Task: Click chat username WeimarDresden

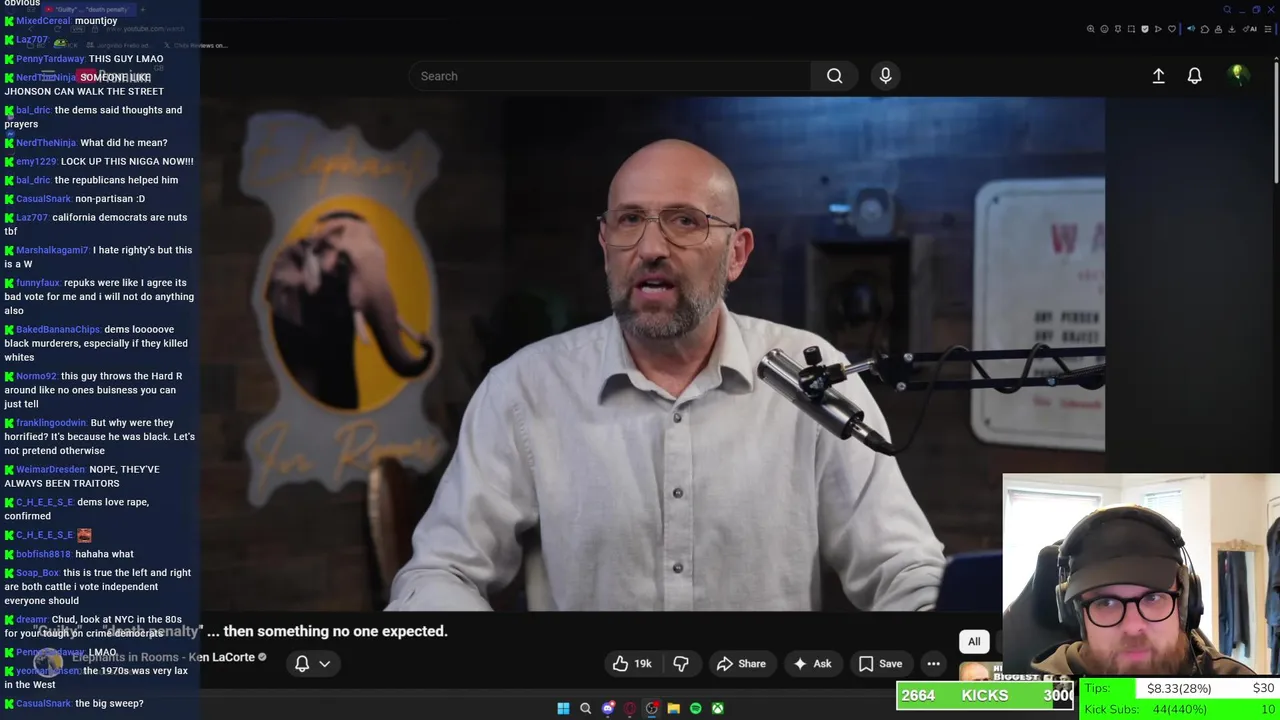Action: tap(51, 469)
